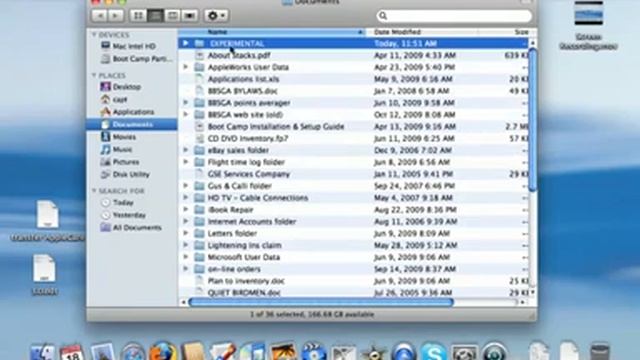
Task: Expand AppleWorks User Data folder triangle
Action: [x=186, y=67]
